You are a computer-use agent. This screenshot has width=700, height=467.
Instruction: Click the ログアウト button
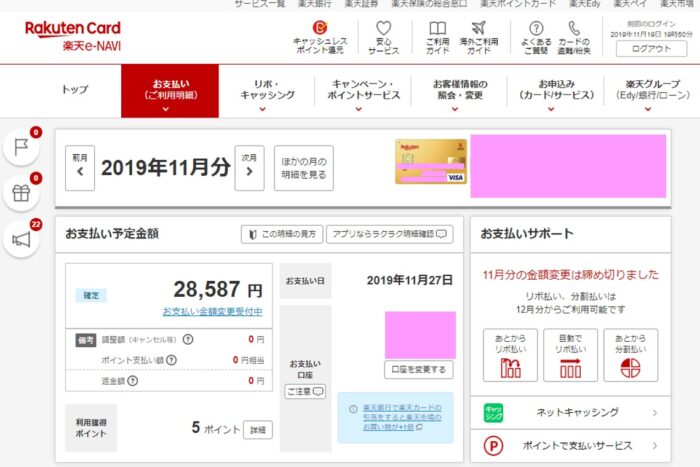pos(651,49)
